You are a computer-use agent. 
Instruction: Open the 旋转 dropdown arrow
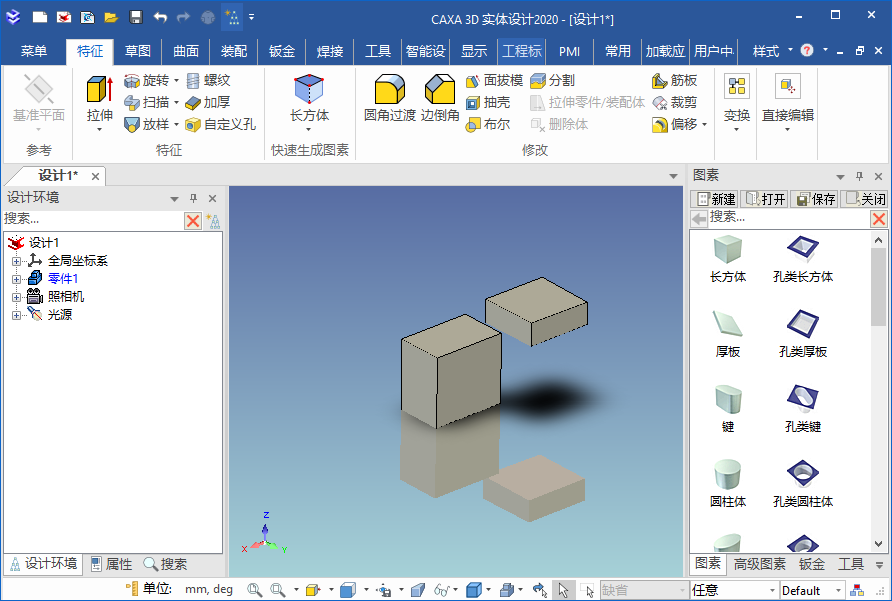coord(176,81)
